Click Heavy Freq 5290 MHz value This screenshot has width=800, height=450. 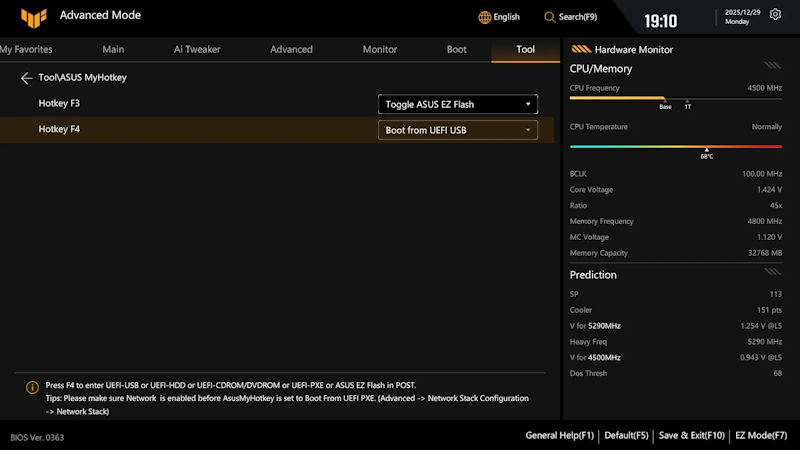tap(764, 342)
